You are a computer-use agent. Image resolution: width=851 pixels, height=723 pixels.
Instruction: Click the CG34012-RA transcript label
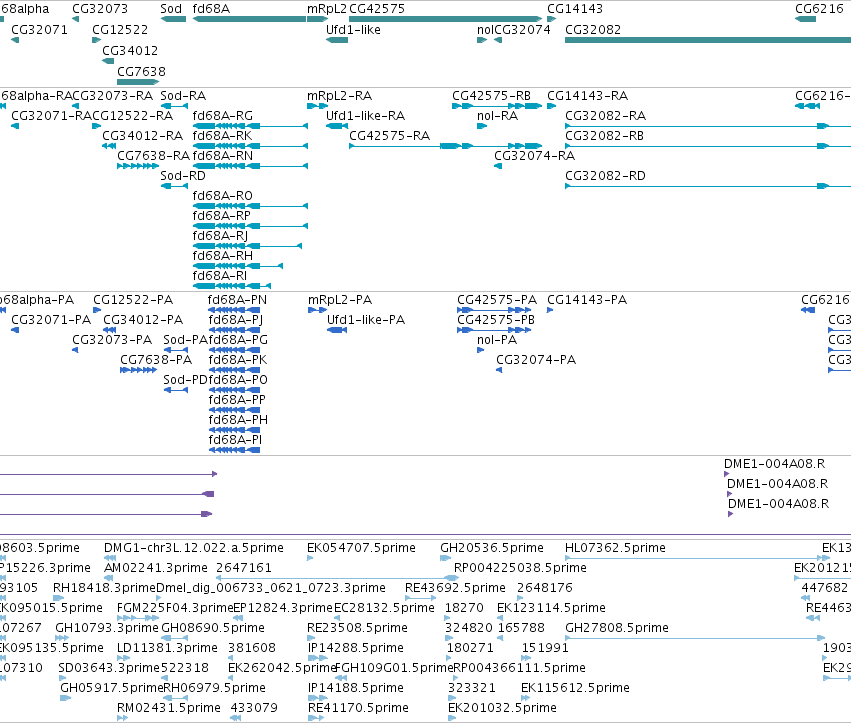click(x=143, y=136)
